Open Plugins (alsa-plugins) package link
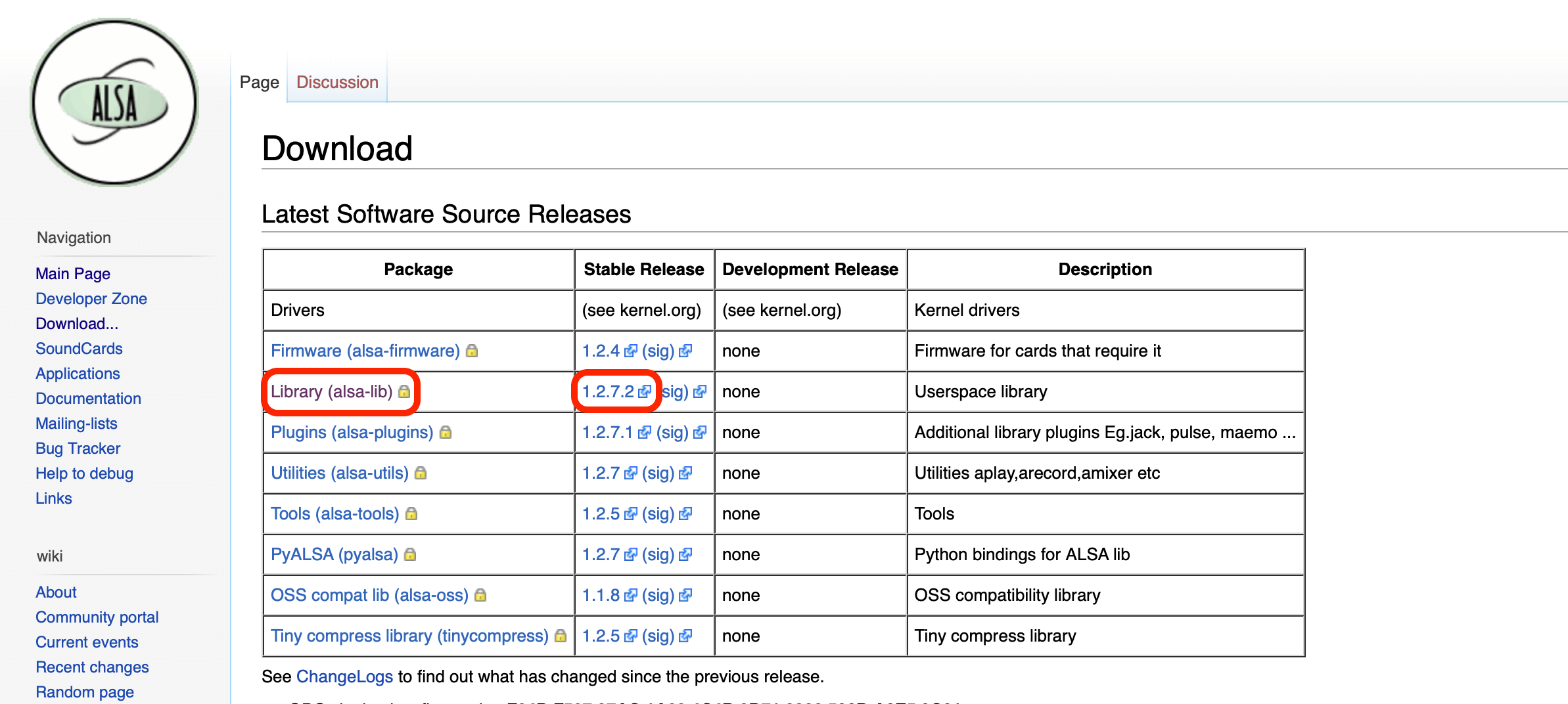This screenshot has width=1568, height=704. [x=352, y=433]
